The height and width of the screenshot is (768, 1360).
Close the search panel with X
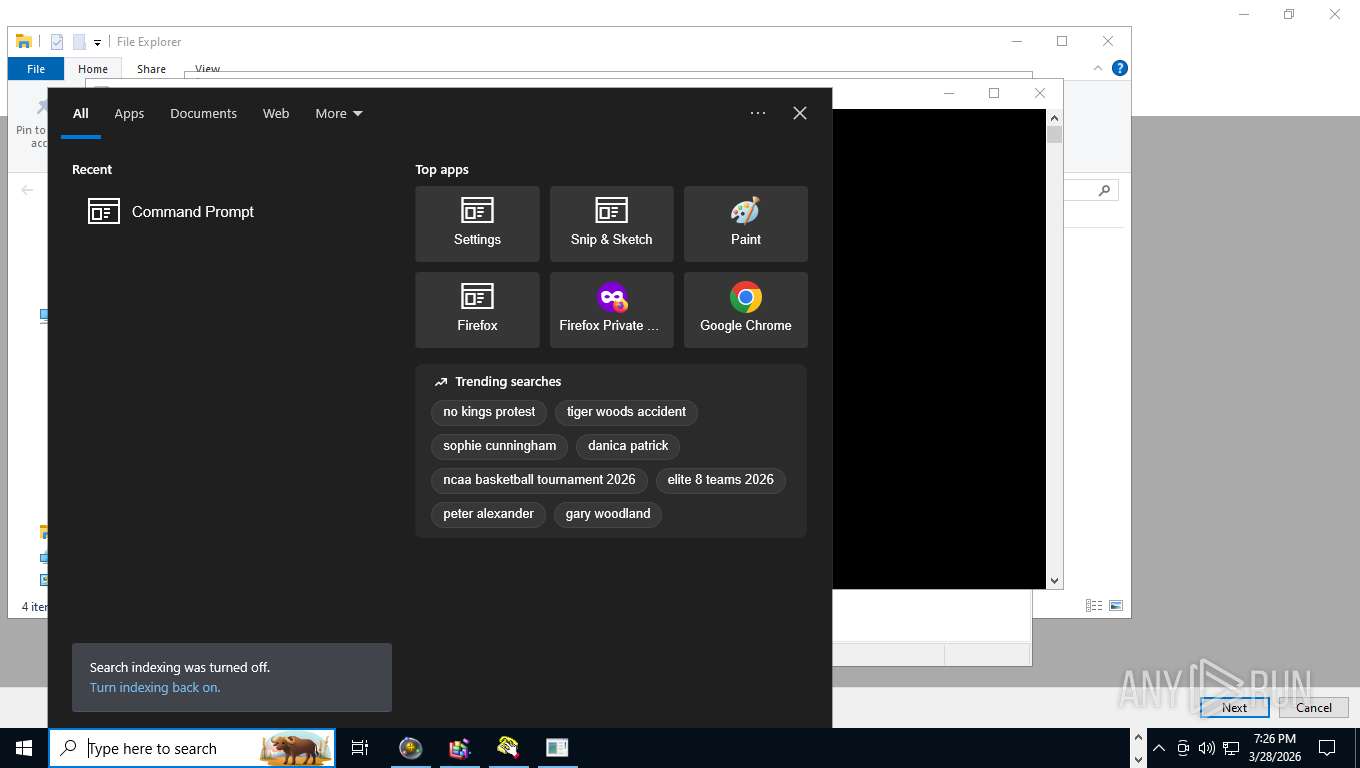(x=800, y=113)
